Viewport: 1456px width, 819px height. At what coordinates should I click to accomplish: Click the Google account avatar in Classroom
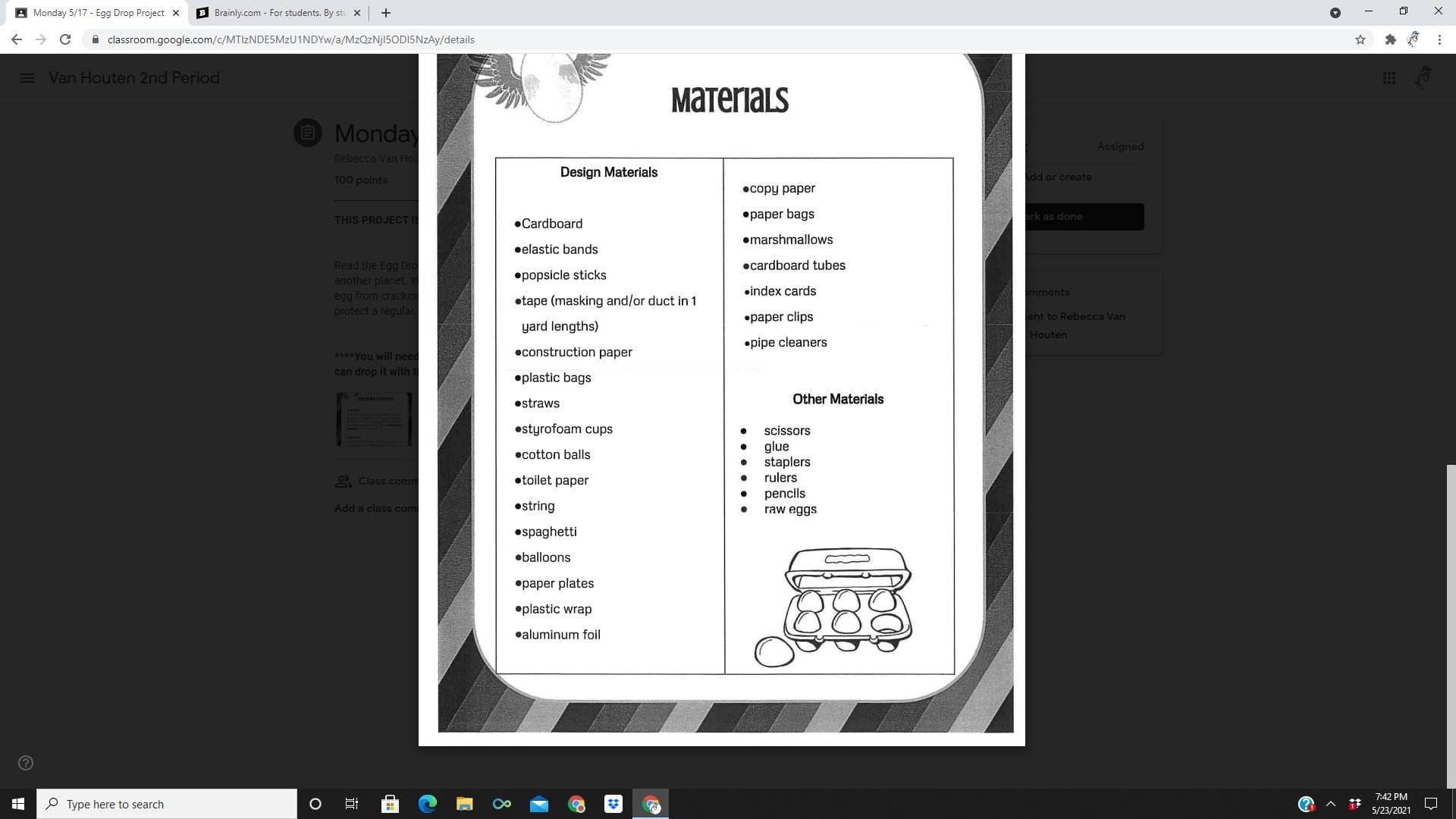(1423, 78)
